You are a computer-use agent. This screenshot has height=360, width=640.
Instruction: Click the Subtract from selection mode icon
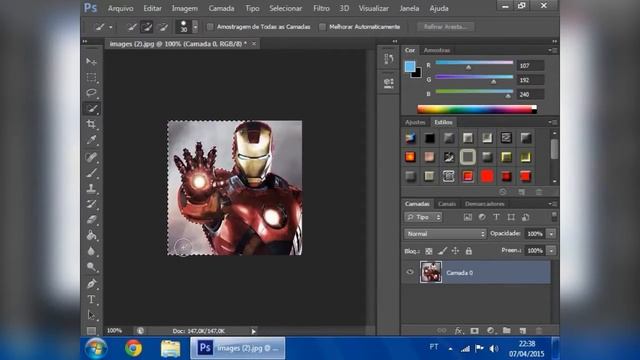(x=163, y=27)
